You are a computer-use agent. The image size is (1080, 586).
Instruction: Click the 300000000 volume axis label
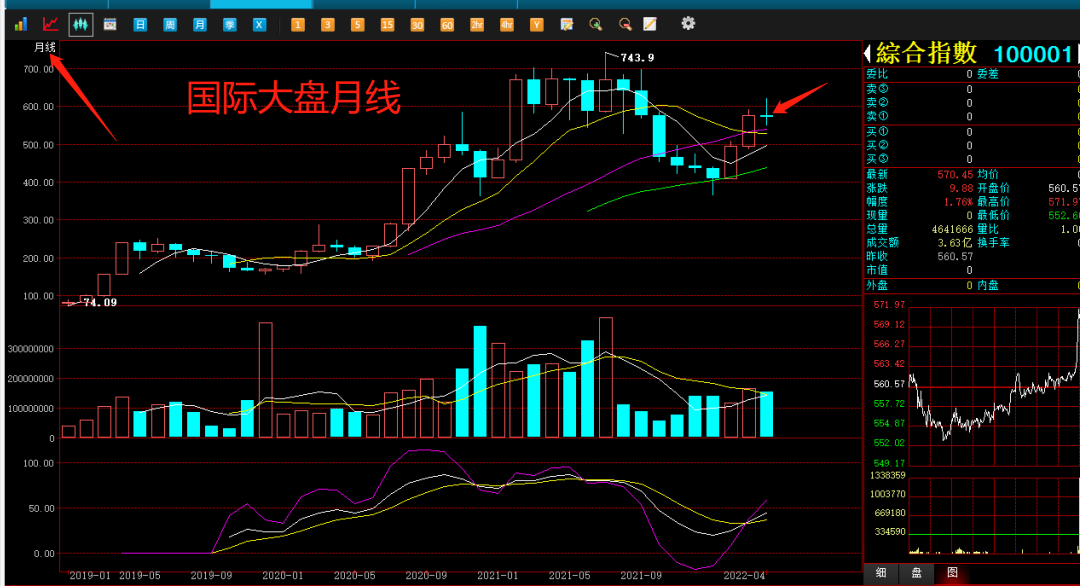tap(31, 349)
